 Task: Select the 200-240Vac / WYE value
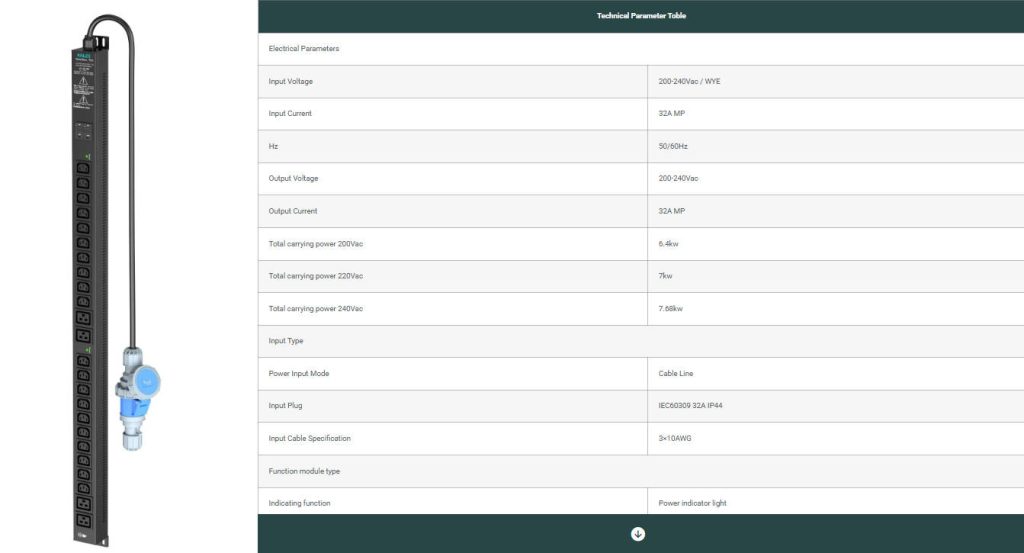689,82
